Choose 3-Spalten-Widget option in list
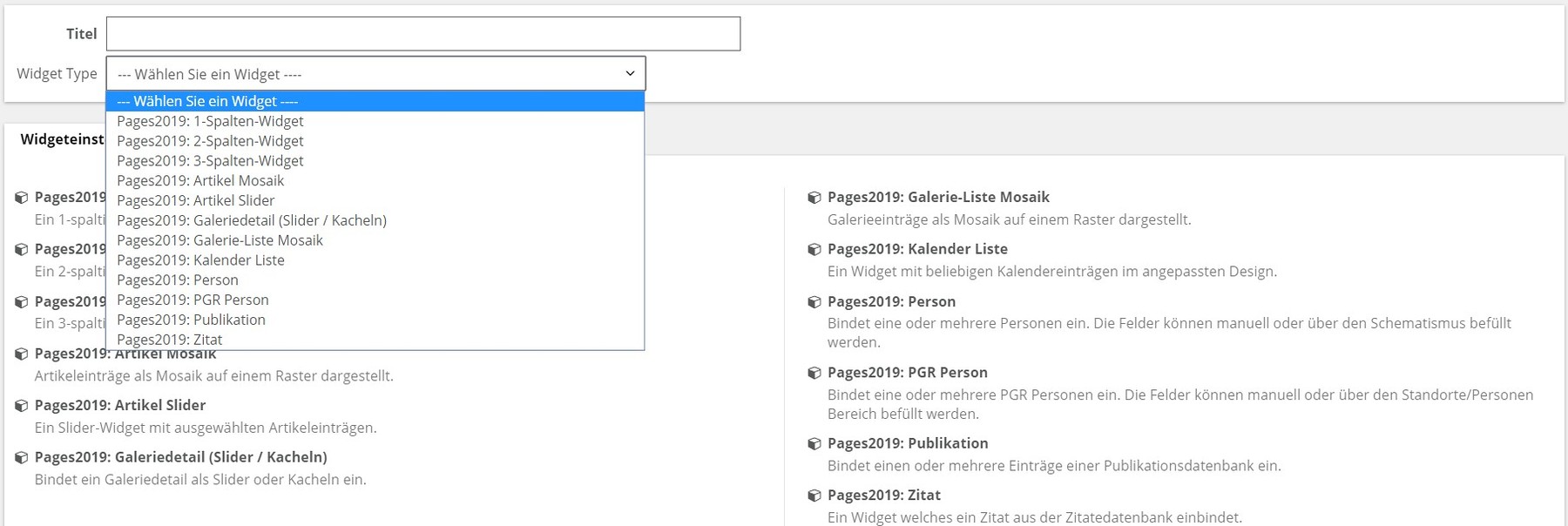 point(210,161)
